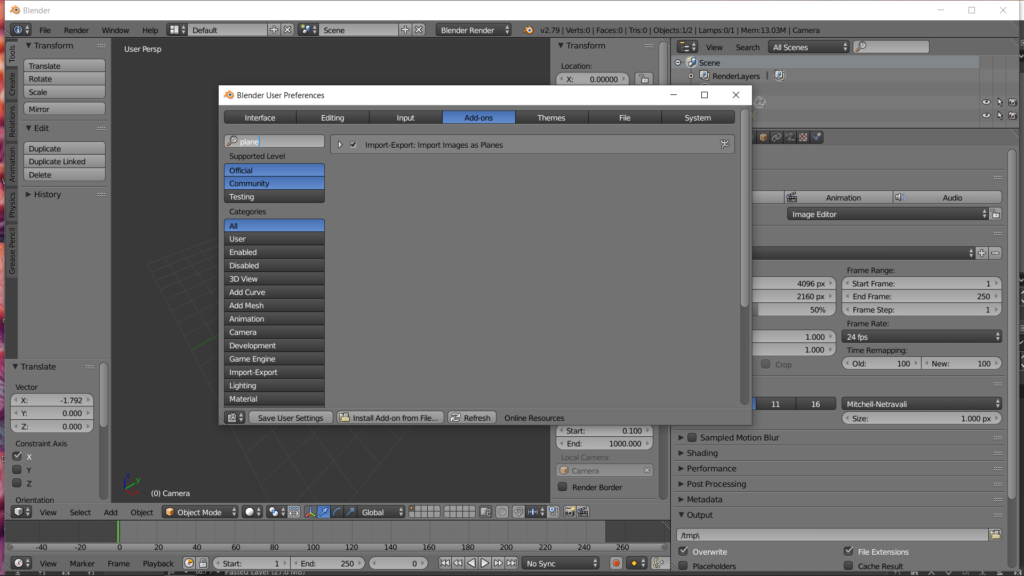This screenshot has height=576, width=1024.
Task: Expand the Import Images as Planes details
Action: pyautogui.click(x=339, y=145)
